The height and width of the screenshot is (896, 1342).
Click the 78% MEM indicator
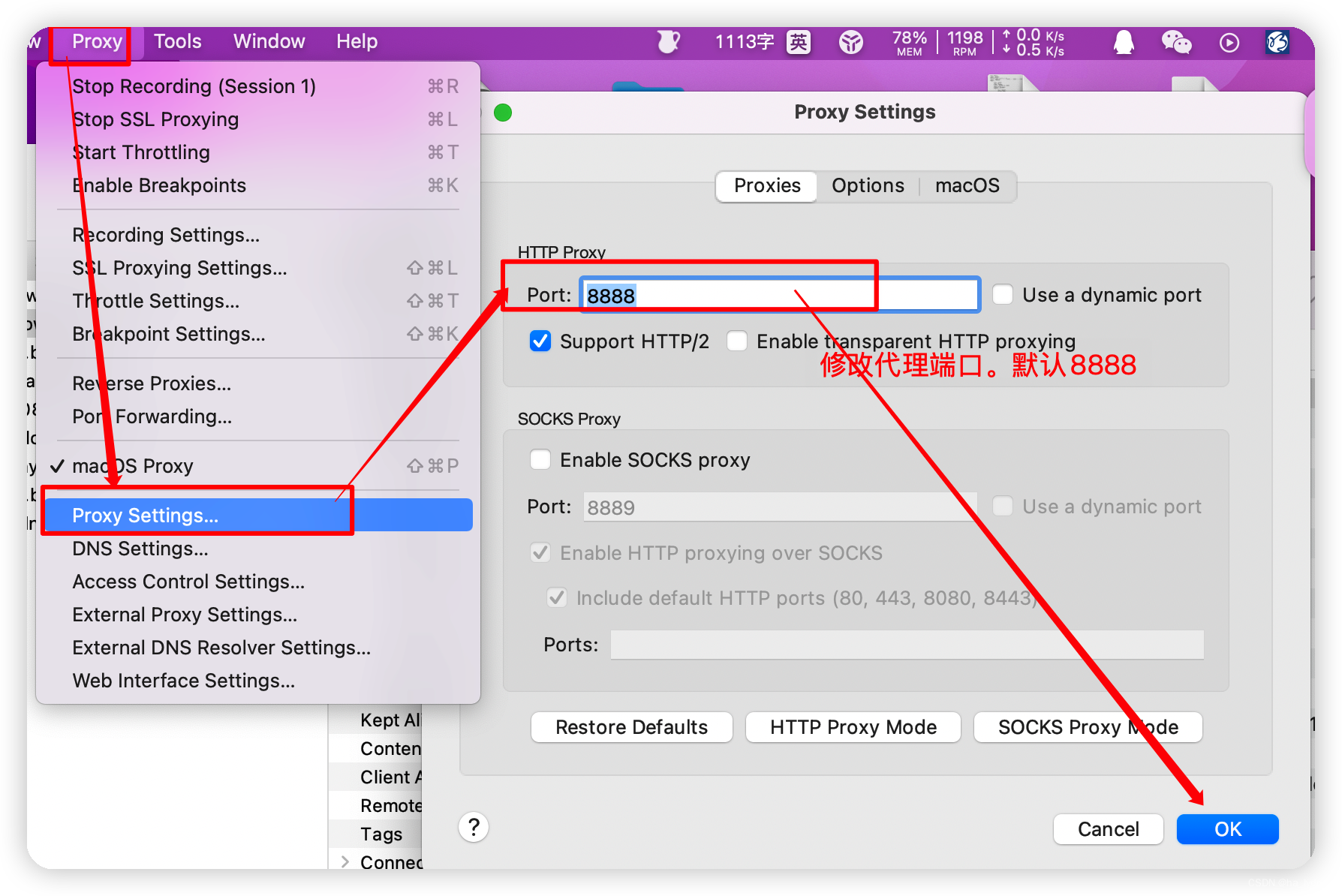click(909, 43)
